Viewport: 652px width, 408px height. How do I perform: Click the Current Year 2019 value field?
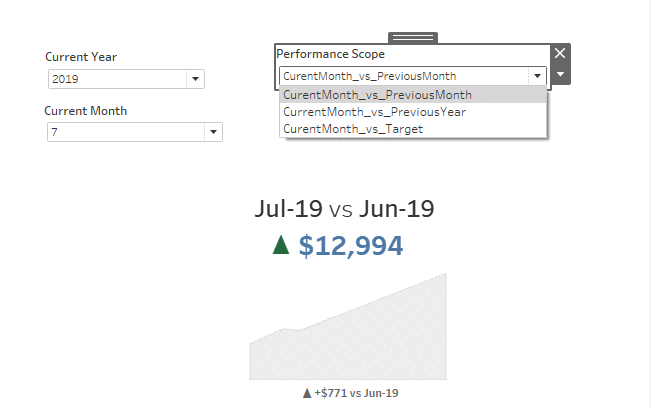[117, 78]
